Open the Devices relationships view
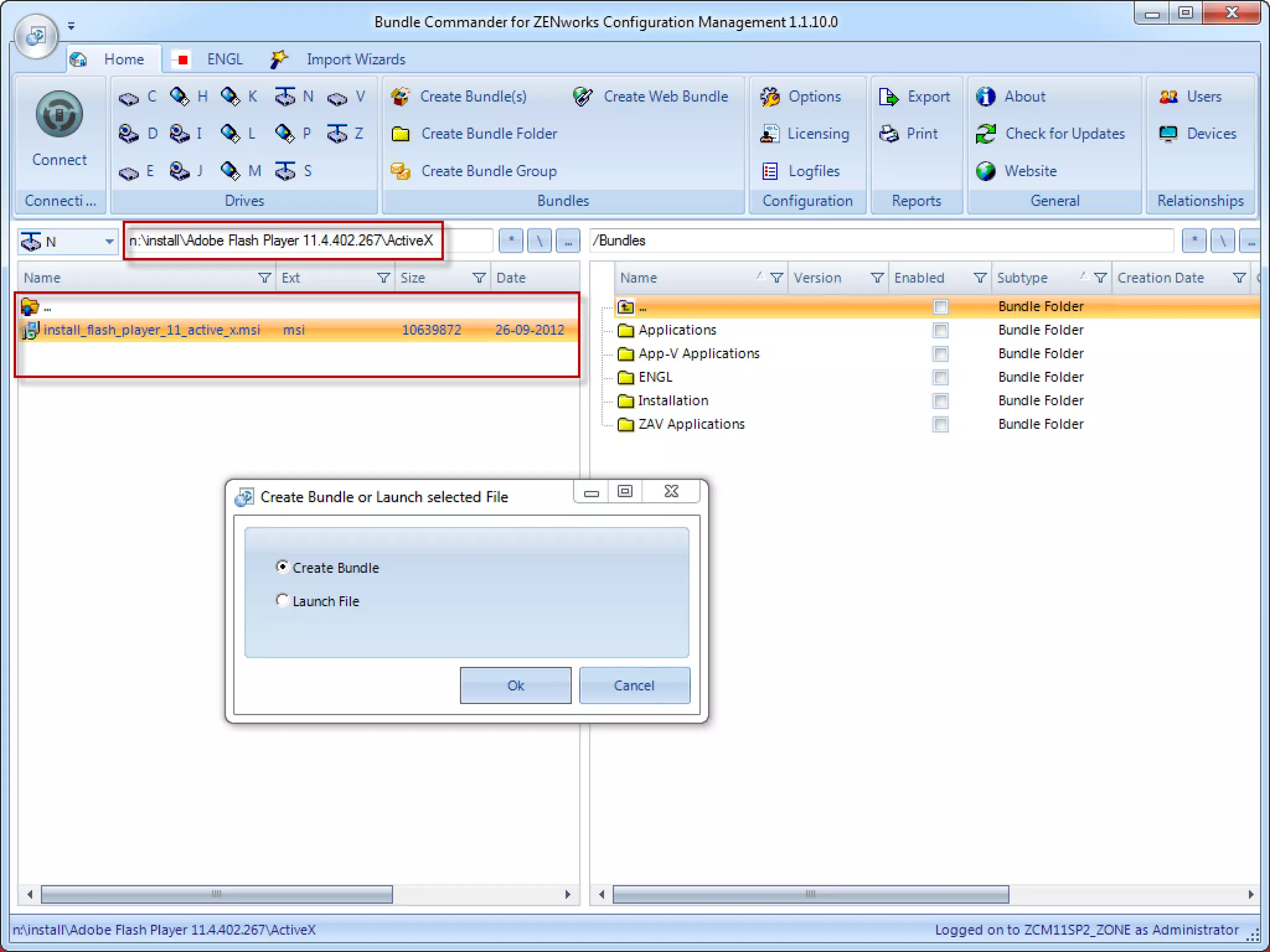 coord(1197,134)
